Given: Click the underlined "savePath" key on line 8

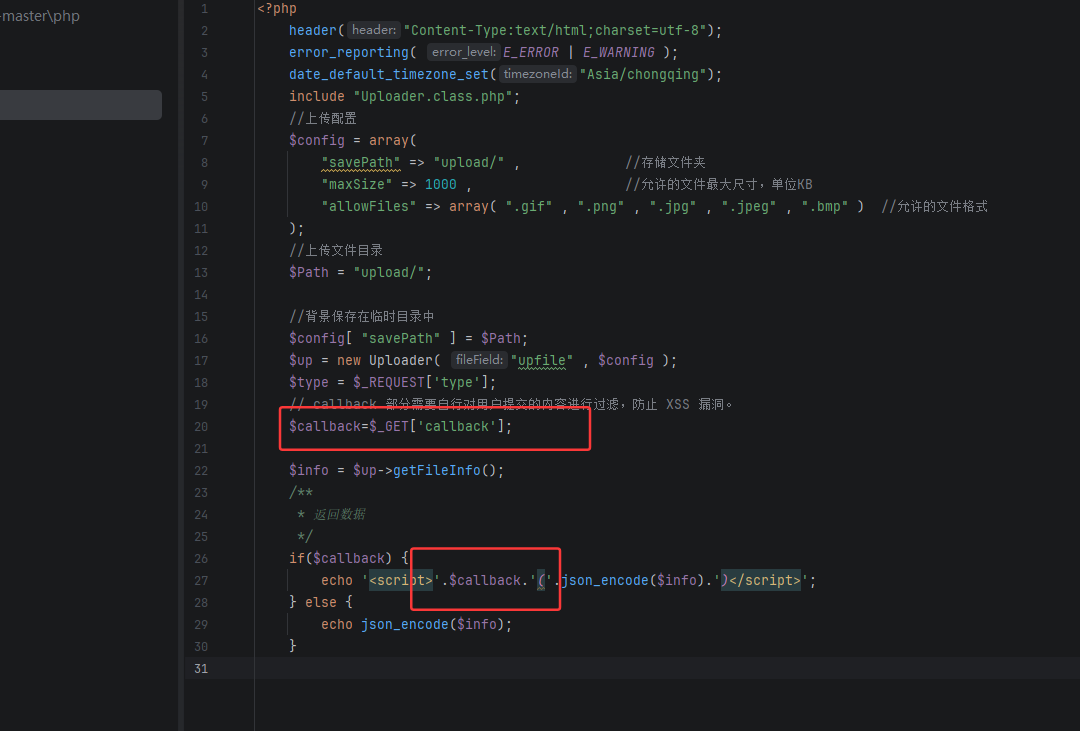Looking at the screenshot, I should (361, 162).
